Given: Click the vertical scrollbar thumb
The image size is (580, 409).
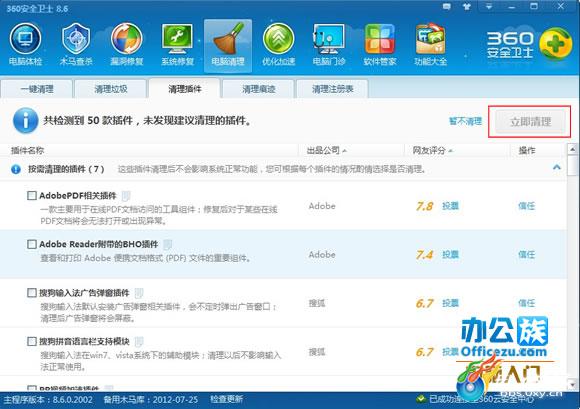Looking at the screenshot, I should (x=572, y=166).
